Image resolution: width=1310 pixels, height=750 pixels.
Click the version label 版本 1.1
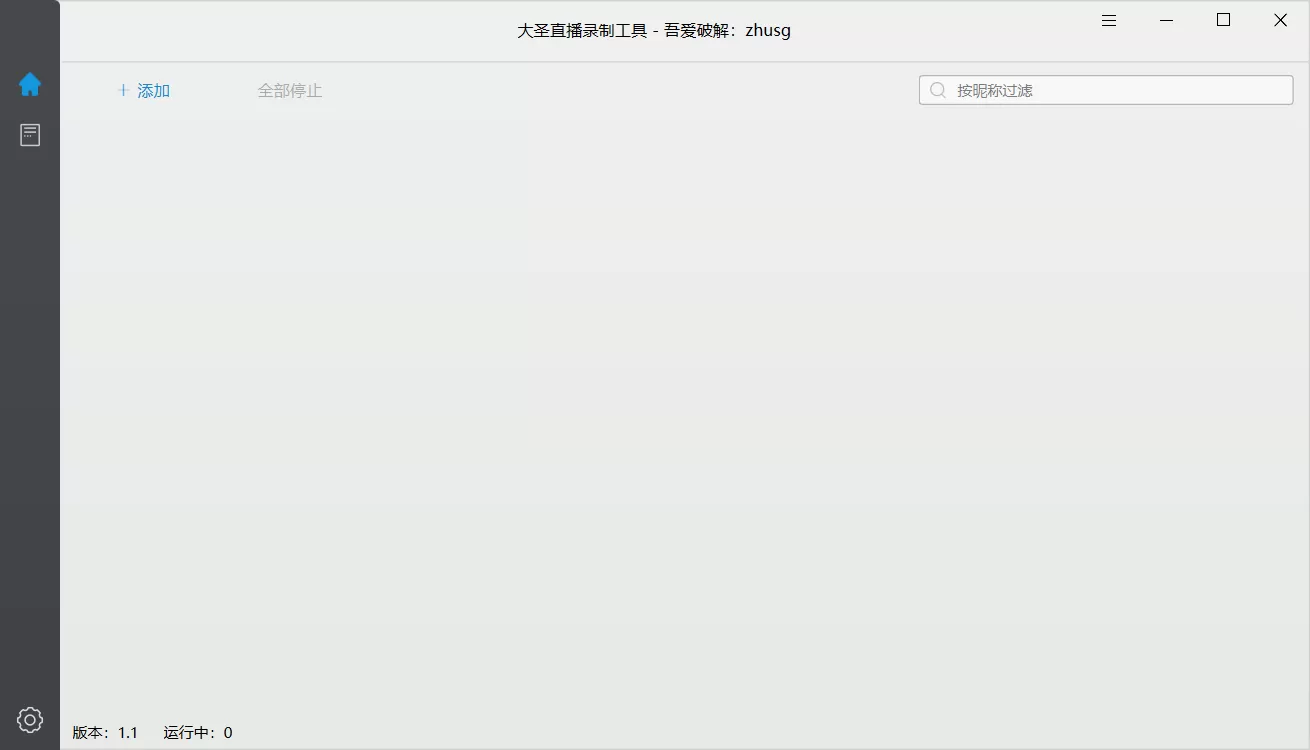pyautogui.click(x=105, y=732)
